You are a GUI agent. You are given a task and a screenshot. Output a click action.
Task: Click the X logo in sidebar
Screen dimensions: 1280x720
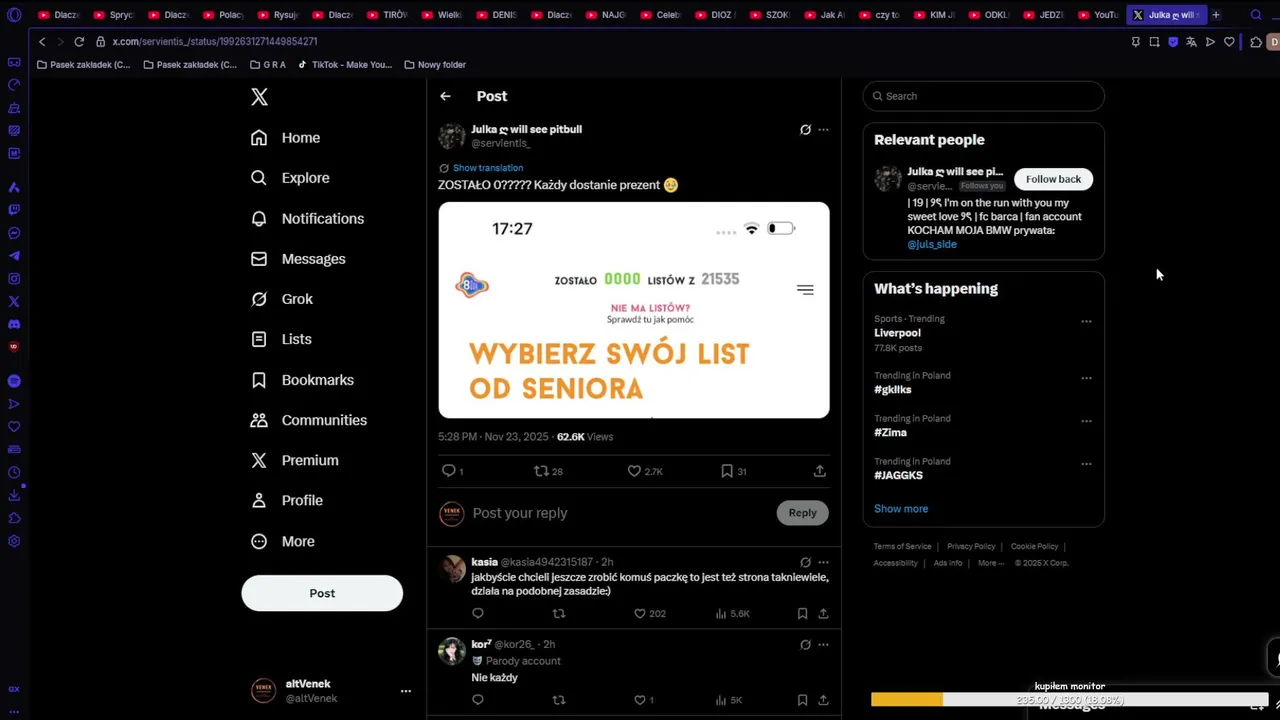pyautogui.click(x=259, y=97)
